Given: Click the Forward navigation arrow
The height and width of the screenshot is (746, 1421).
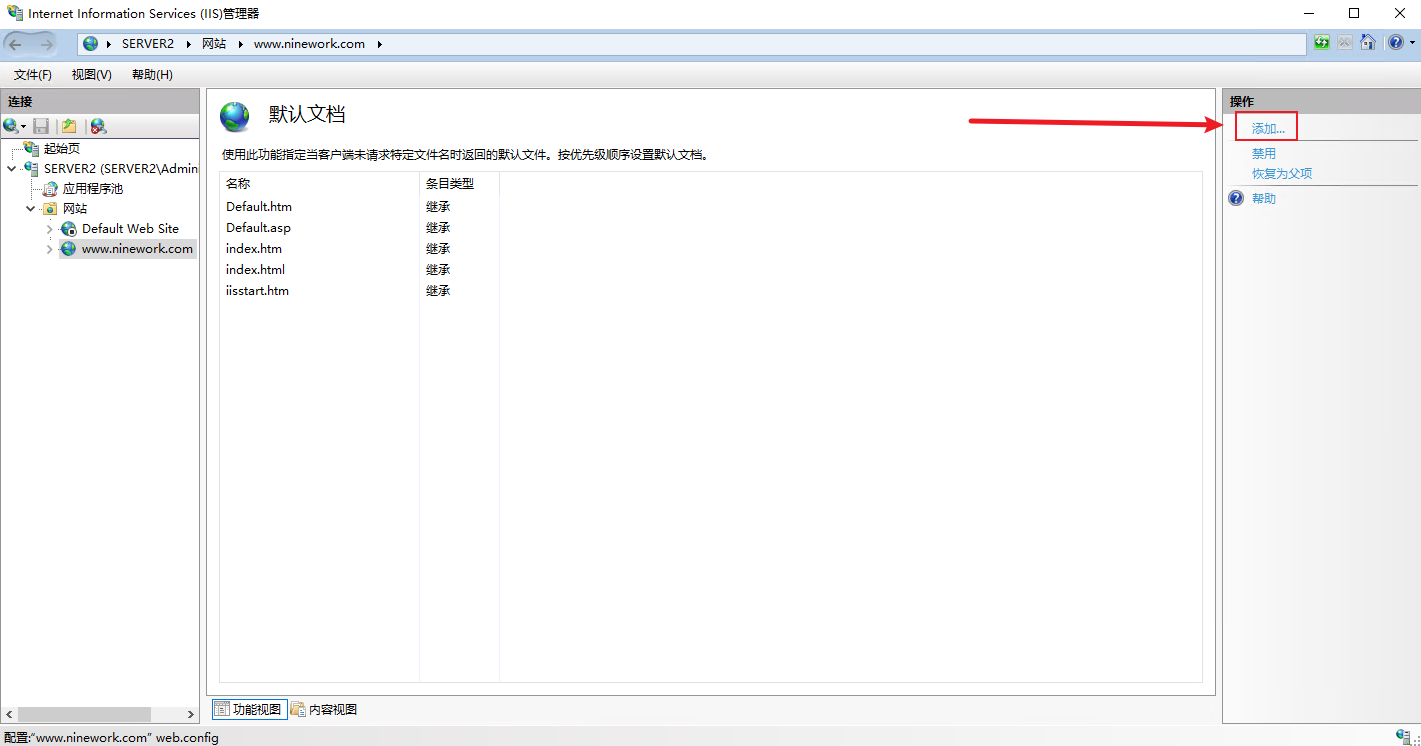Looking at the screenshot, I should pyautogui.click(x=47, y=44).
